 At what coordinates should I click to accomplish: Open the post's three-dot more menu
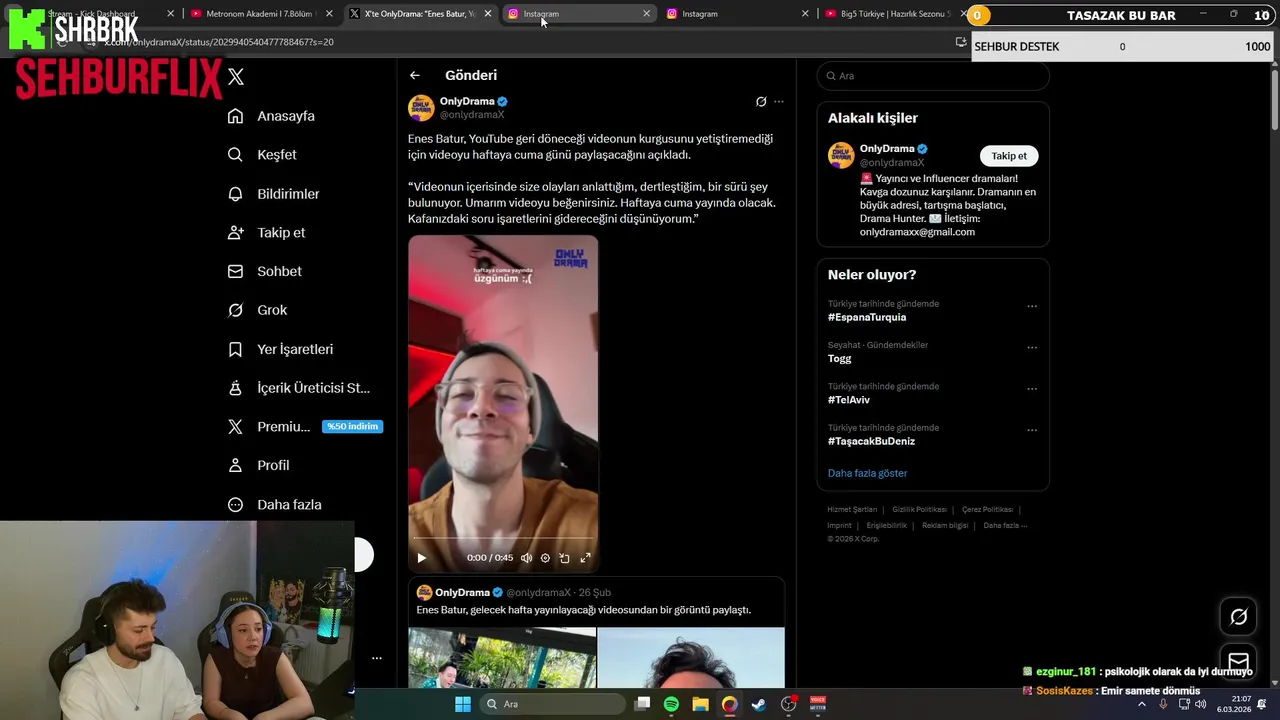779,101
